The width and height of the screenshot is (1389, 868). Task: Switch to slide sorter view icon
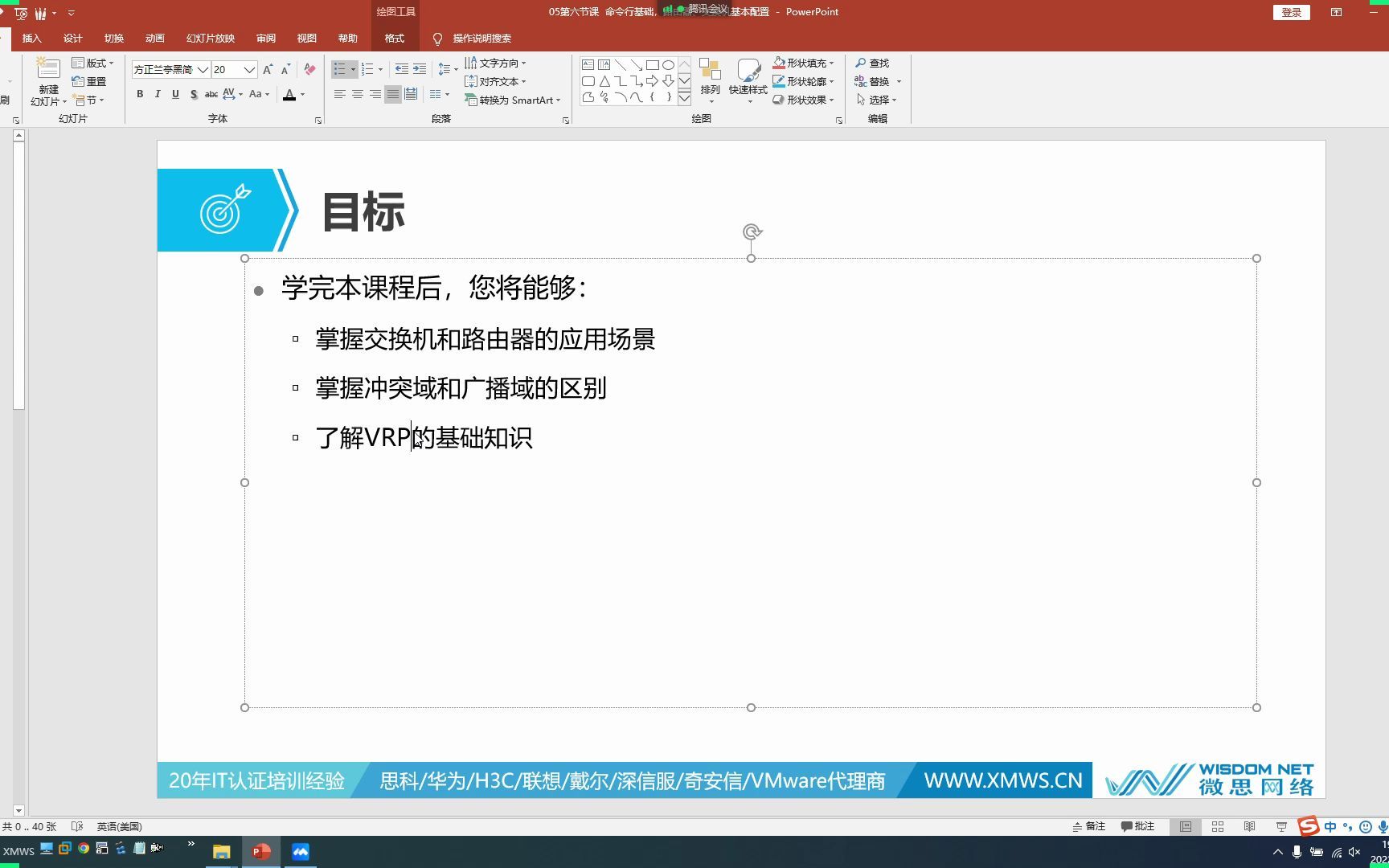click(1218, 826)
